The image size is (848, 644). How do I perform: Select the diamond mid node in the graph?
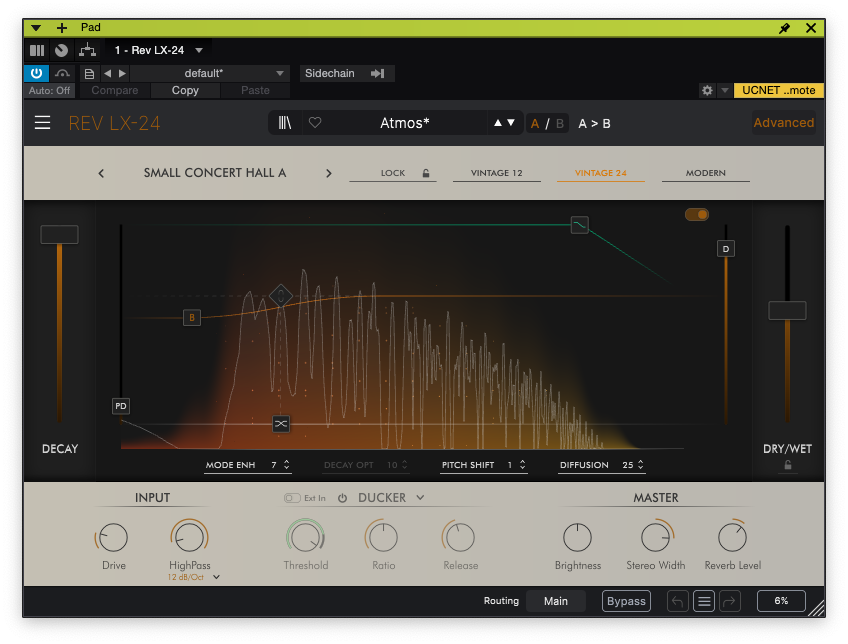(x=281, y=296)
